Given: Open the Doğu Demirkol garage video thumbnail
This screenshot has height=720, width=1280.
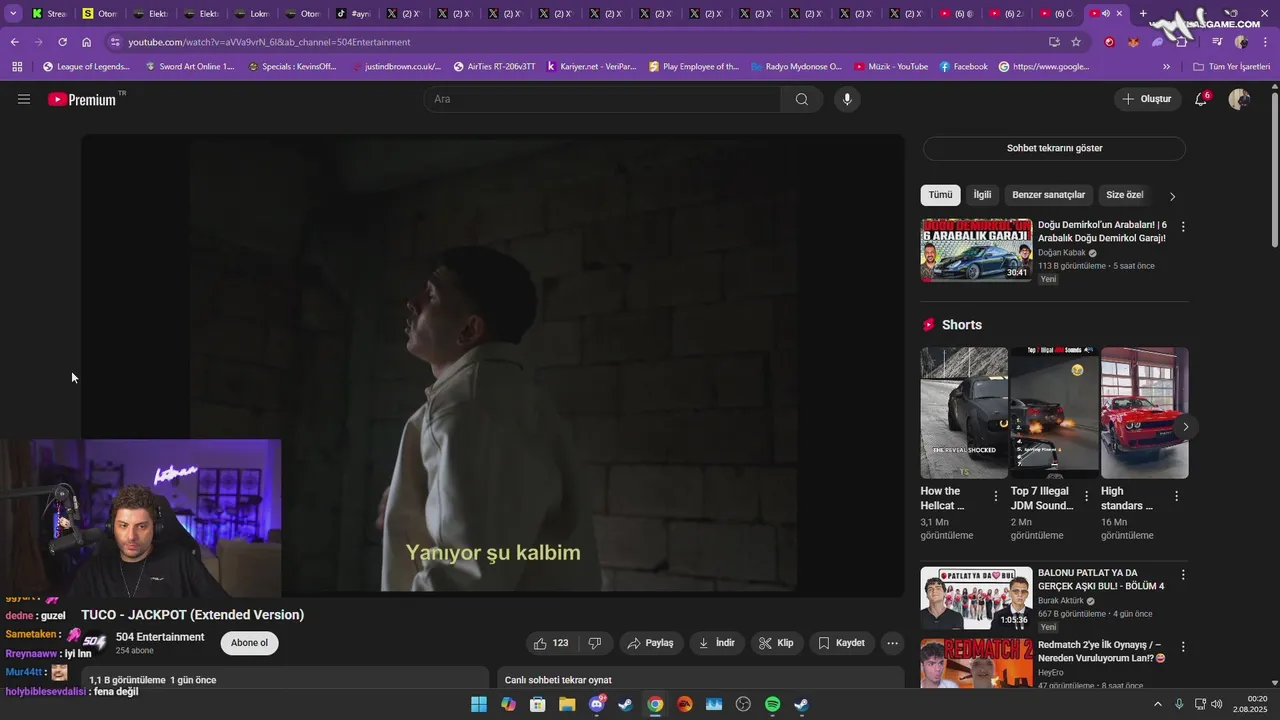Looking at the screenshot, I should click(x=976, y=250).
